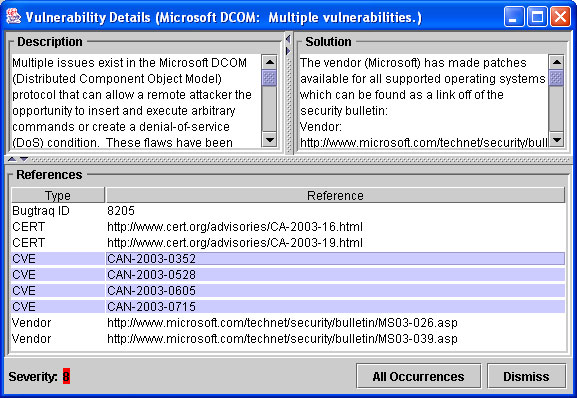
Task: Select the Bugtraq ID row type cell
Action: [58, 211]
